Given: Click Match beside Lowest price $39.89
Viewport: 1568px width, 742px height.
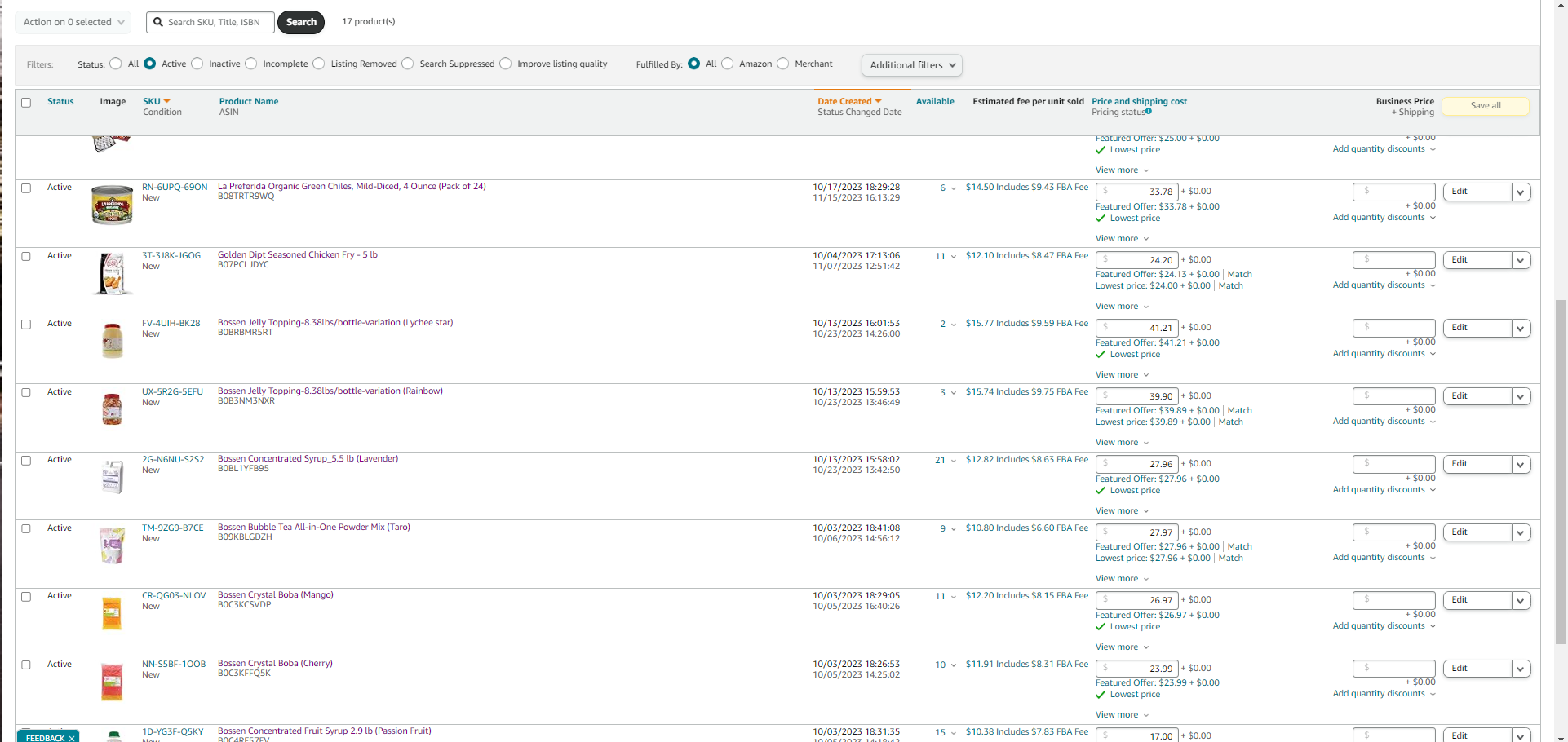Looking at the screenshot, I should pyautogui.click(x=1230, y=422).
